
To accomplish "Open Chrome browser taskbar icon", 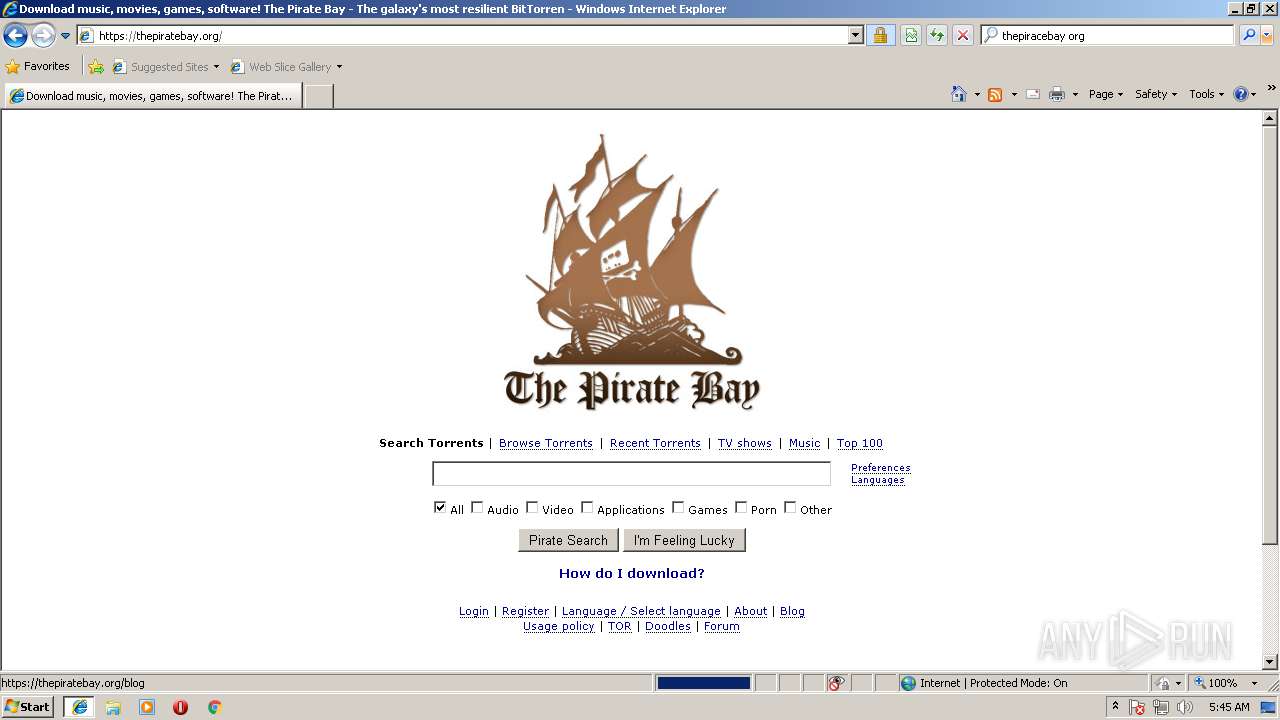I will click(x=214, y=707).
